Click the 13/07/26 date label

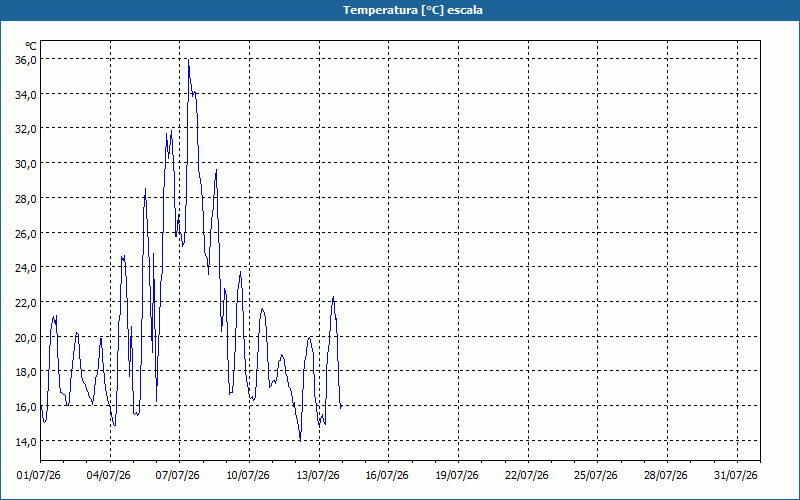click(x=317, y=476)
